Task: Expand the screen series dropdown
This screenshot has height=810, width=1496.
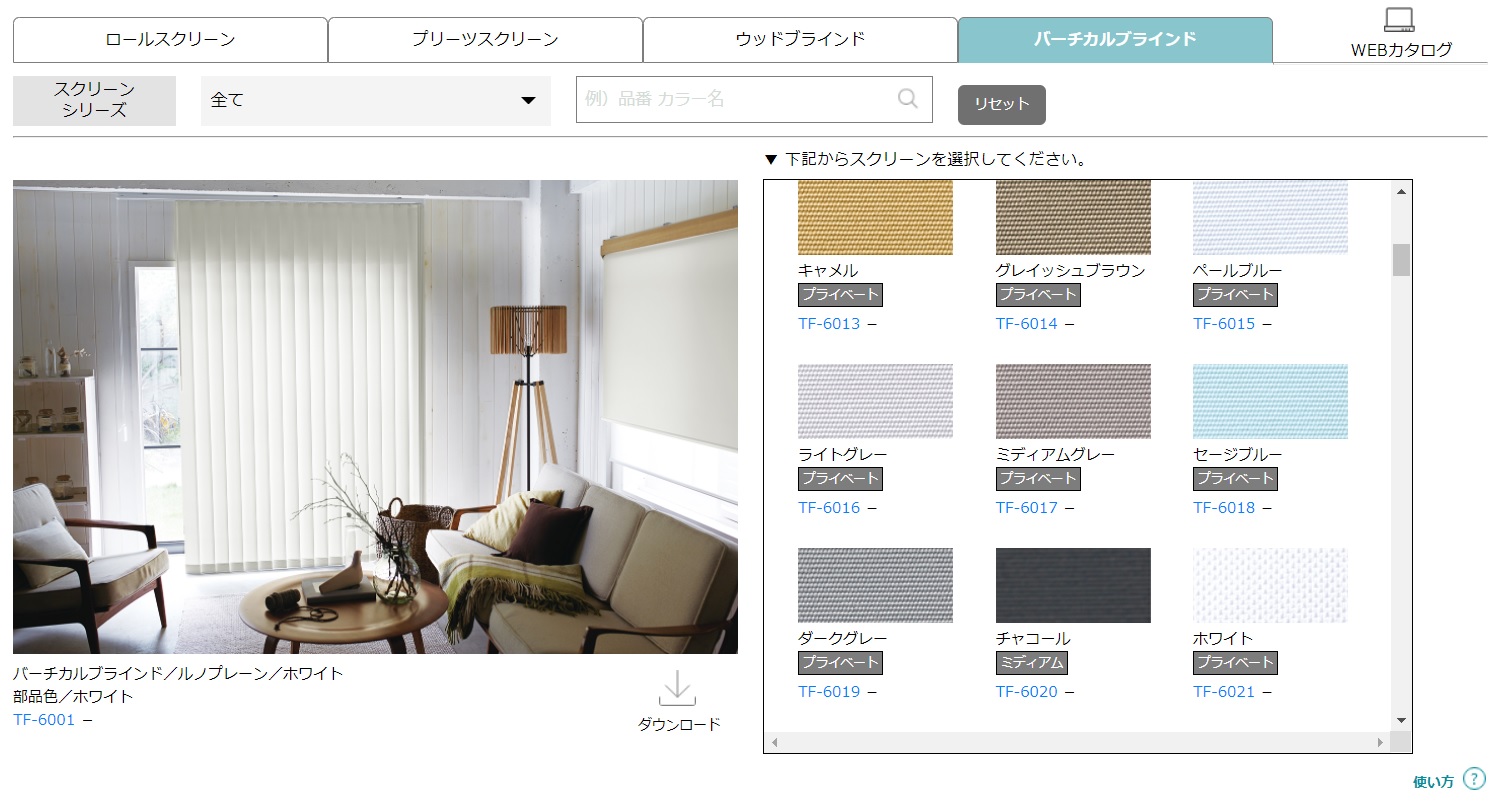Action: (375, 101)
